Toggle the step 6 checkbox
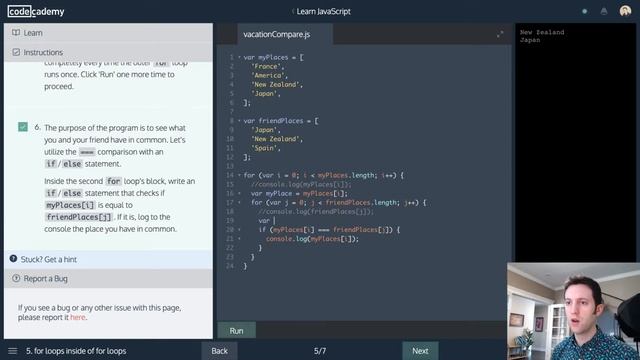The image size is (640, 360). (x=23, y=127)
